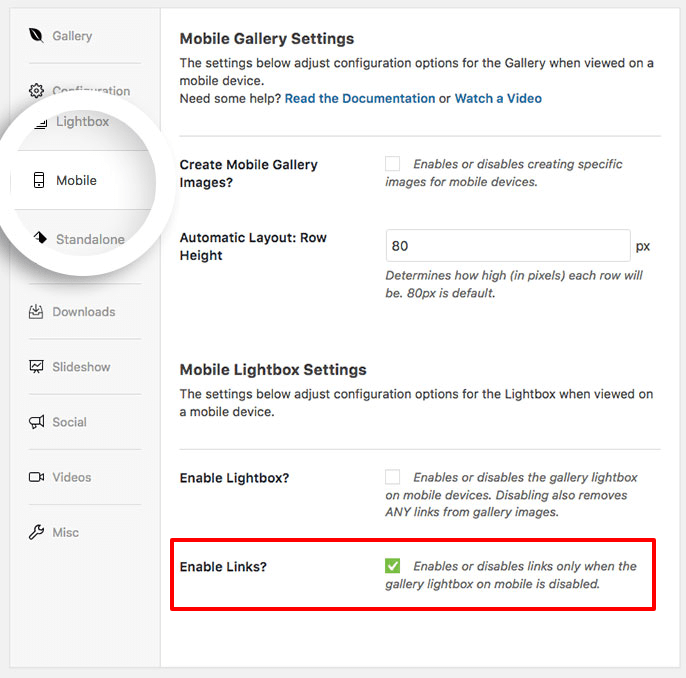Click the Videos camera icon
Image resolution: width=686 pixels, height=678 pixels.
36,477
